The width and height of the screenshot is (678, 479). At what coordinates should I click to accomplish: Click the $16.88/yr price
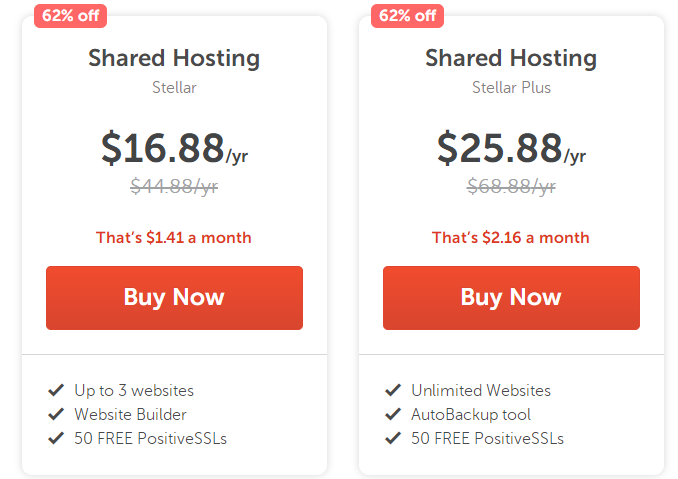[x=174, y=148]
